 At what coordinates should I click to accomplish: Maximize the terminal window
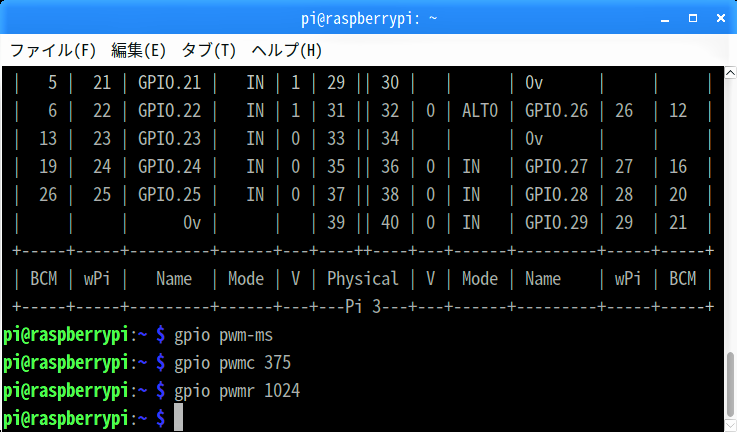coord(691,17)
